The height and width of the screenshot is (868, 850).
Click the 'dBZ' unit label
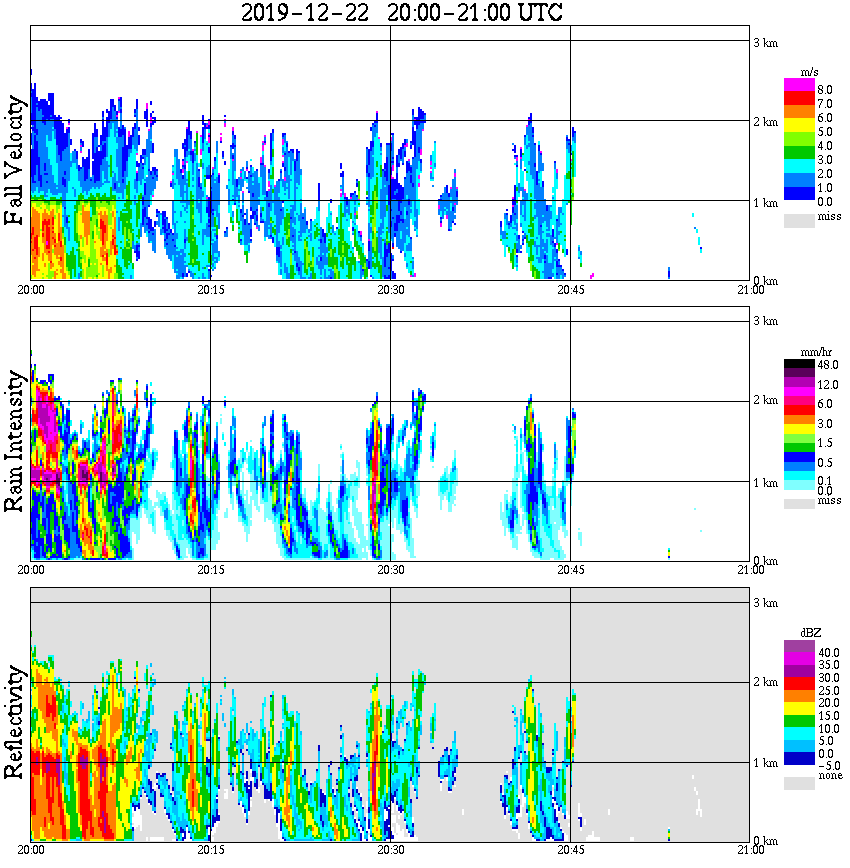(811, 633)
